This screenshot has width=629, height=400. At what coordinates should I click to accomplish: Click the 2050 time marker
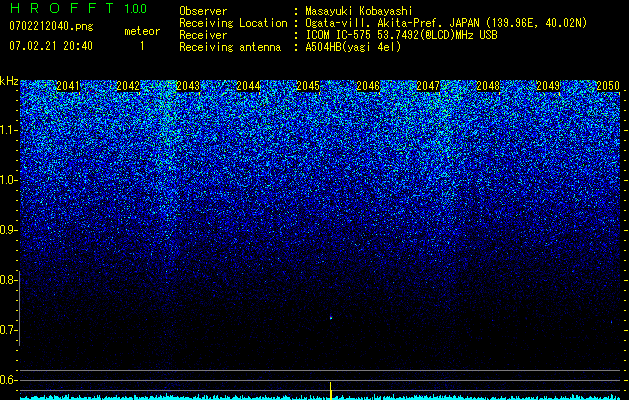coord(608,86)
